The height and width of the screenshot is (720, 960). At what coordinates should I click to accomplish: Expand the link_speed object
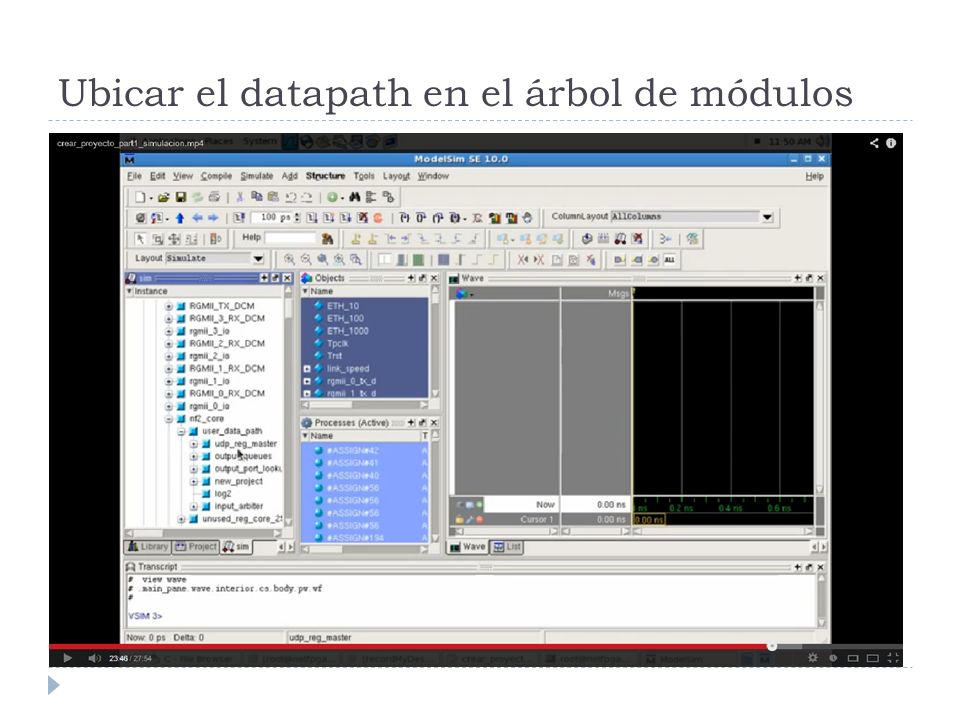[x=307, y=369]
